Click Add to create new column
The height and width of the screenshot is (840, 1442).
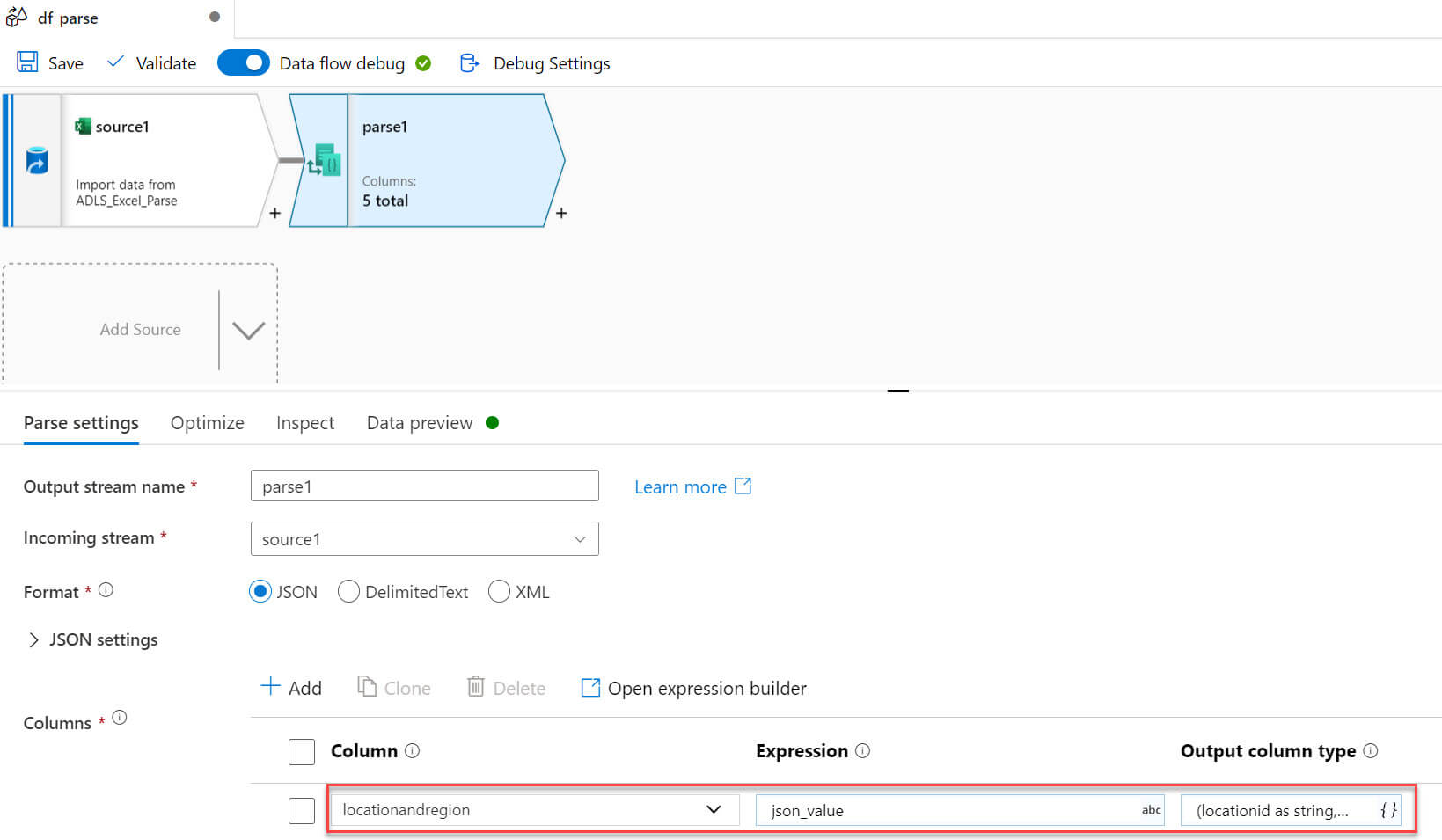click(291, 688)
